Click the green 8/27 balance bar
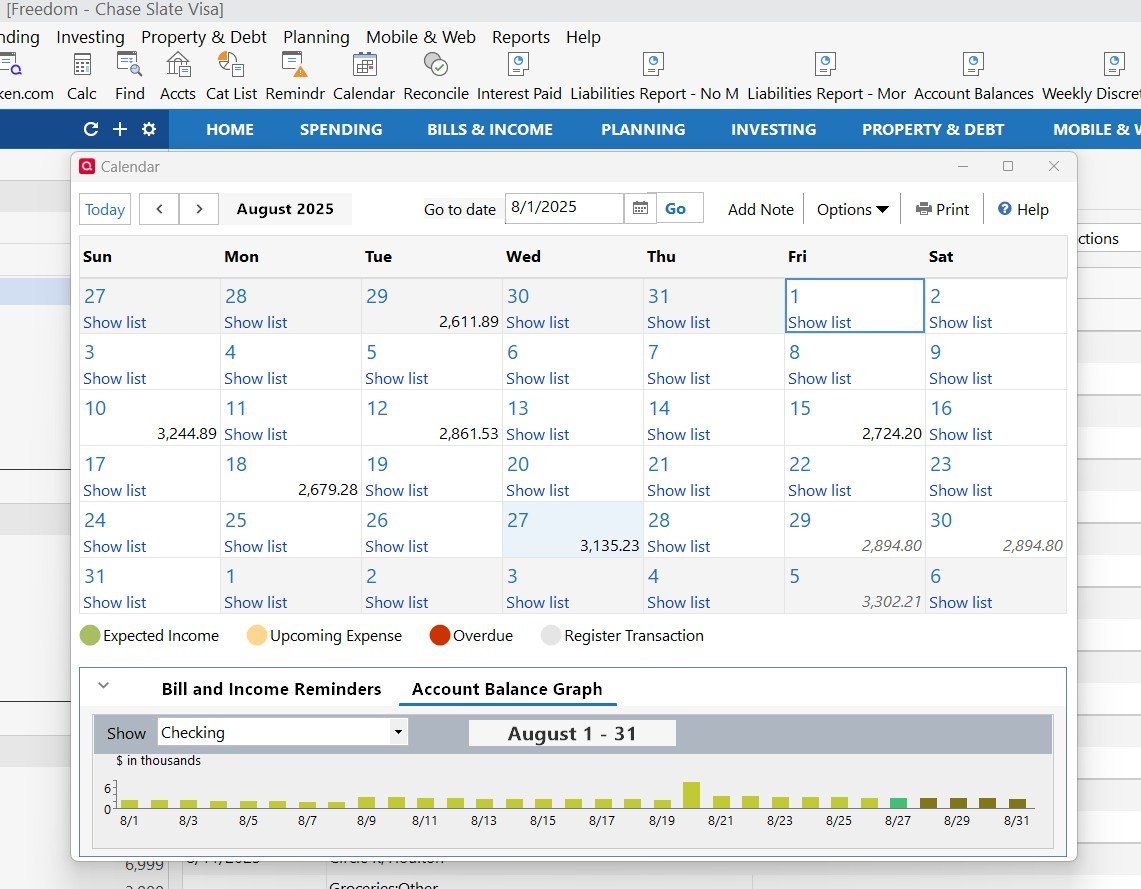 [x=899, y=803]
